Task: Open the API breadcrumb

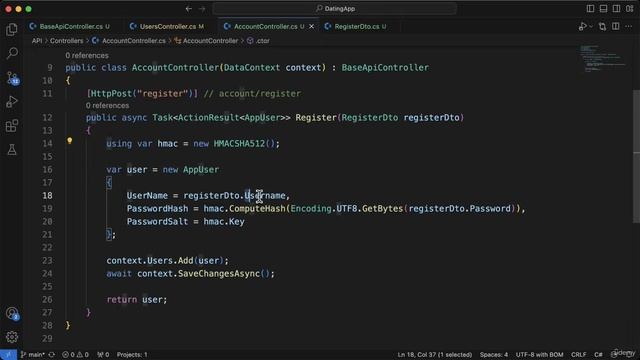Action: point(37,41)
